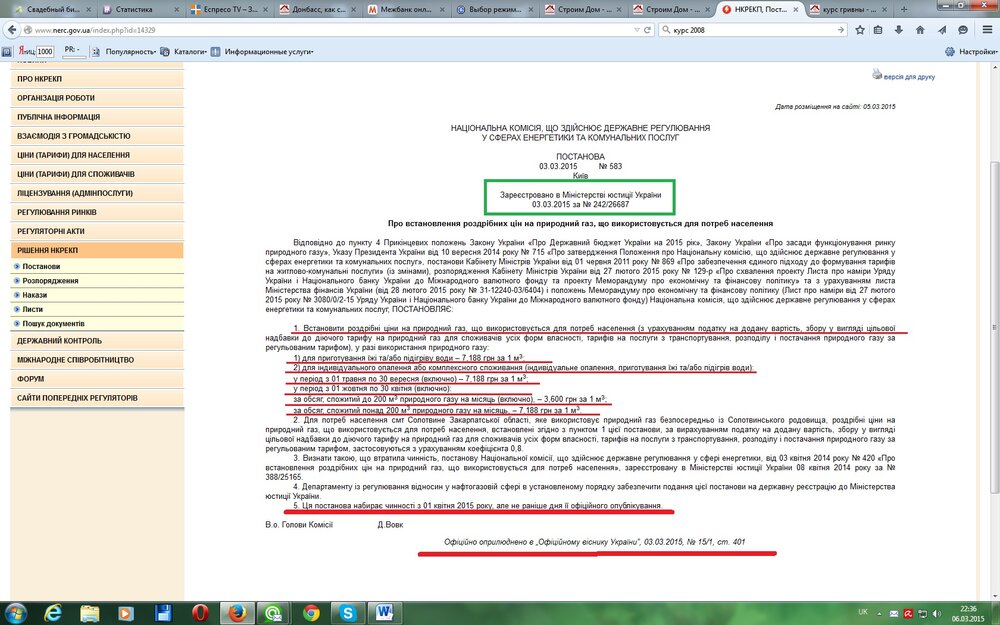Switch to the Межбанк онл... tab

click(x=406, y=10)
